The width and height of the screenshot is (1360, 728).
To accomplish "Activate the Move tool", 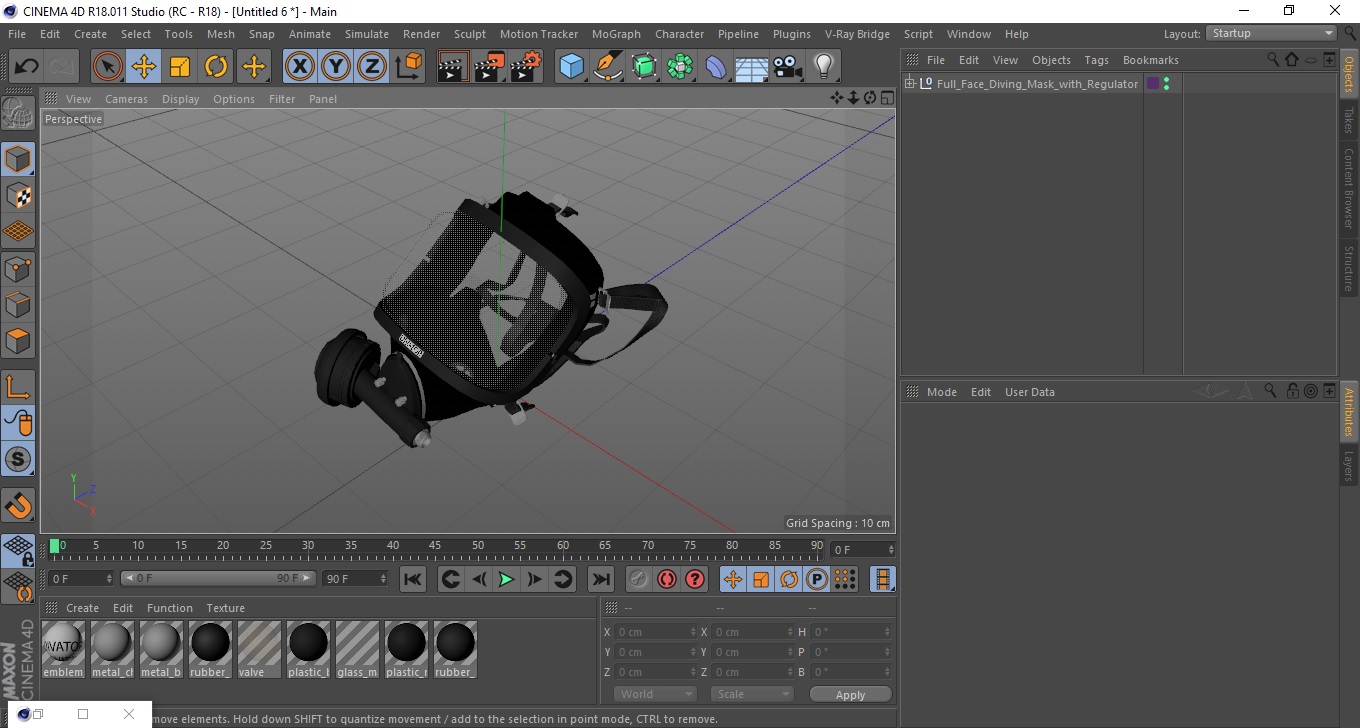I will (144, 67).
